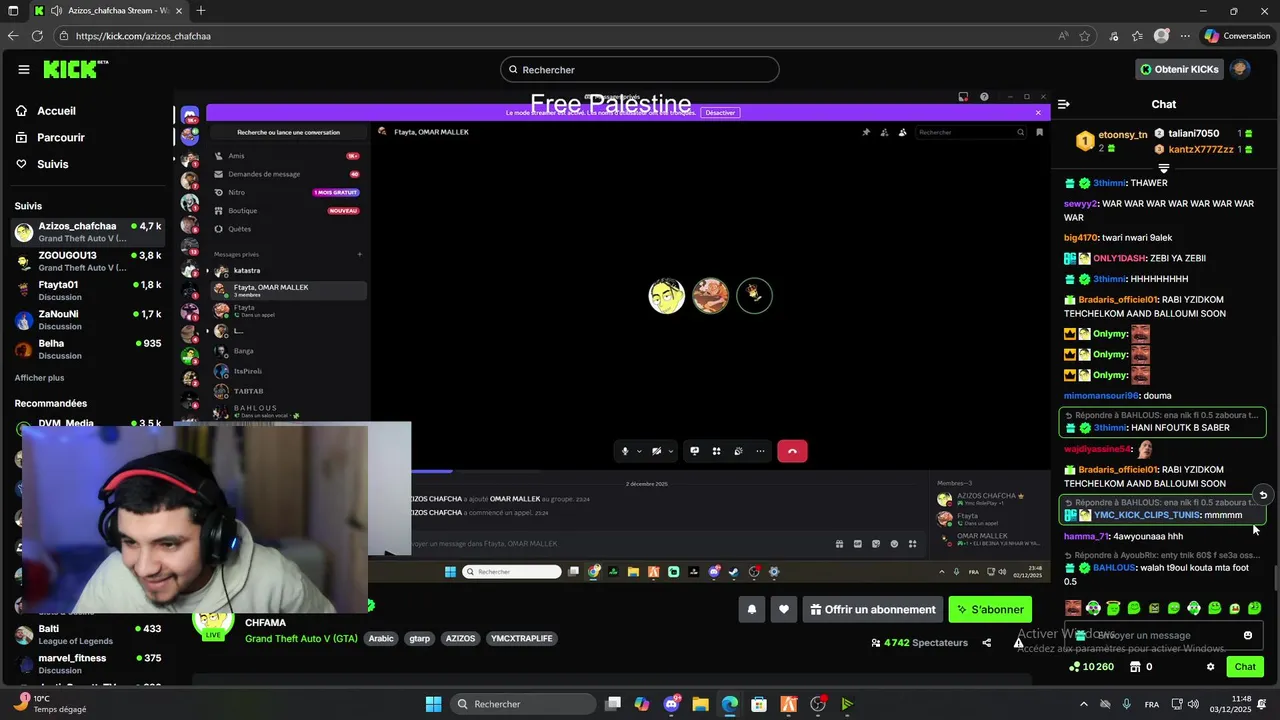Expand the gifter leaderboard chevron
Viewport: 1280px width, 720px height.
pyautogui.click(x=1163, y=168)
